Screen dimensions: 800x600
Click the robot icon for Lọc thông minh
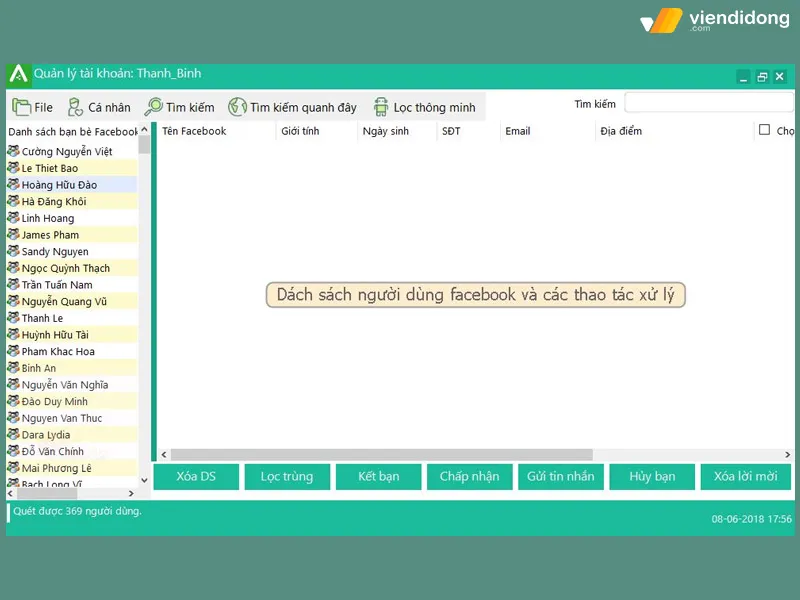(381, 107)
